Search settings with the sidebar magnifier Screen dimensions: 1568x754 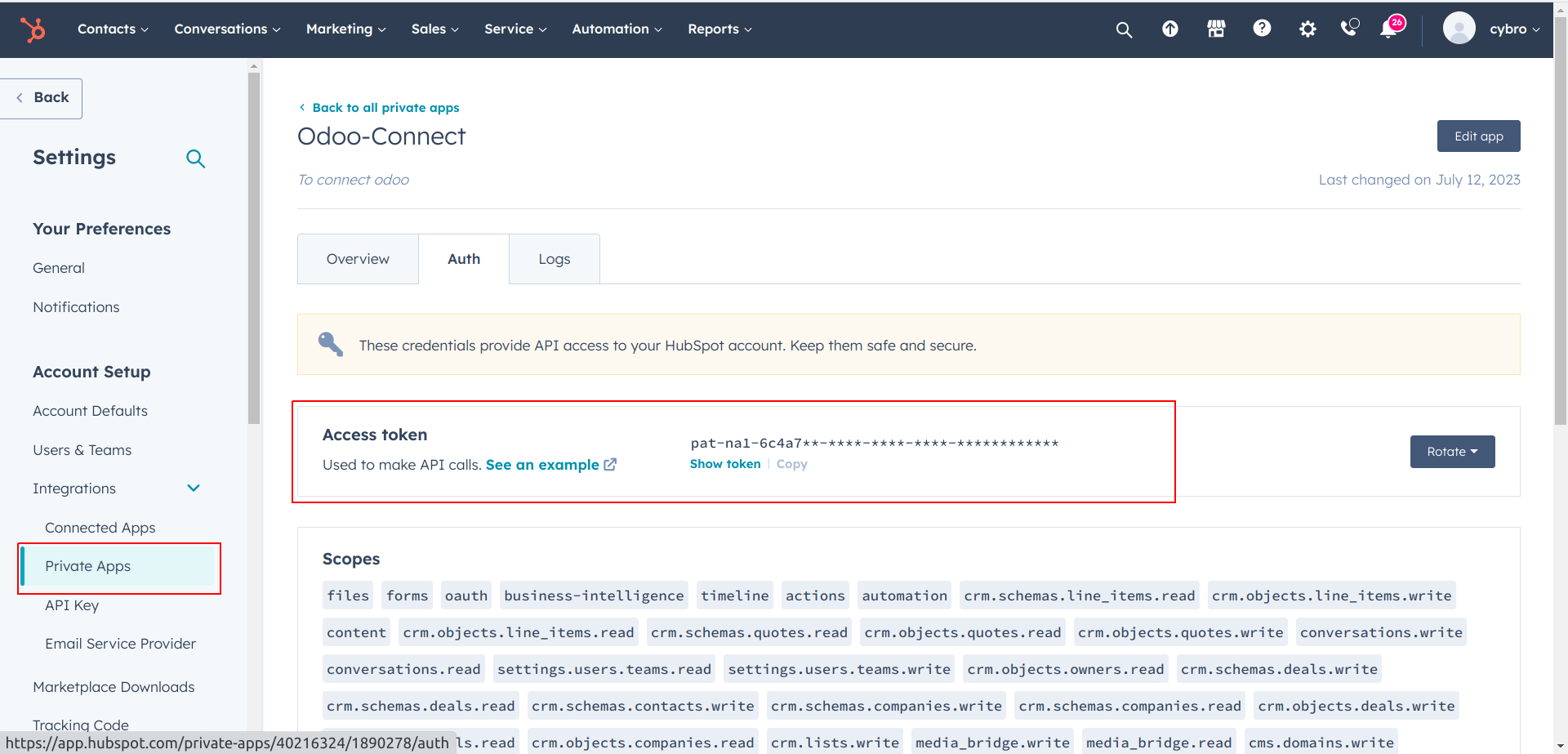[195, 158]
